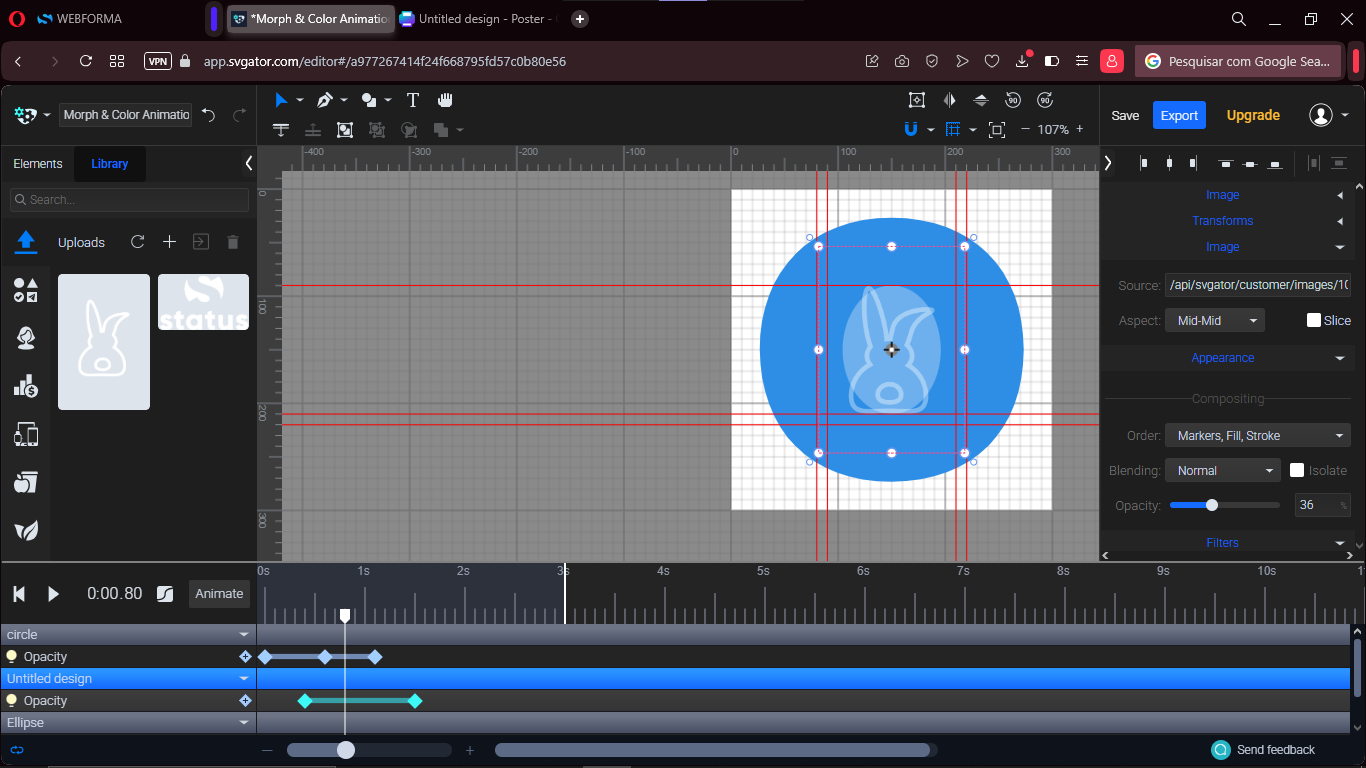The width and height of the screenshot is (1366, 768).
Task: Open the Aspect Mid-Mid dropdown
Action: pyautogui.click(x=1214, y=320)
